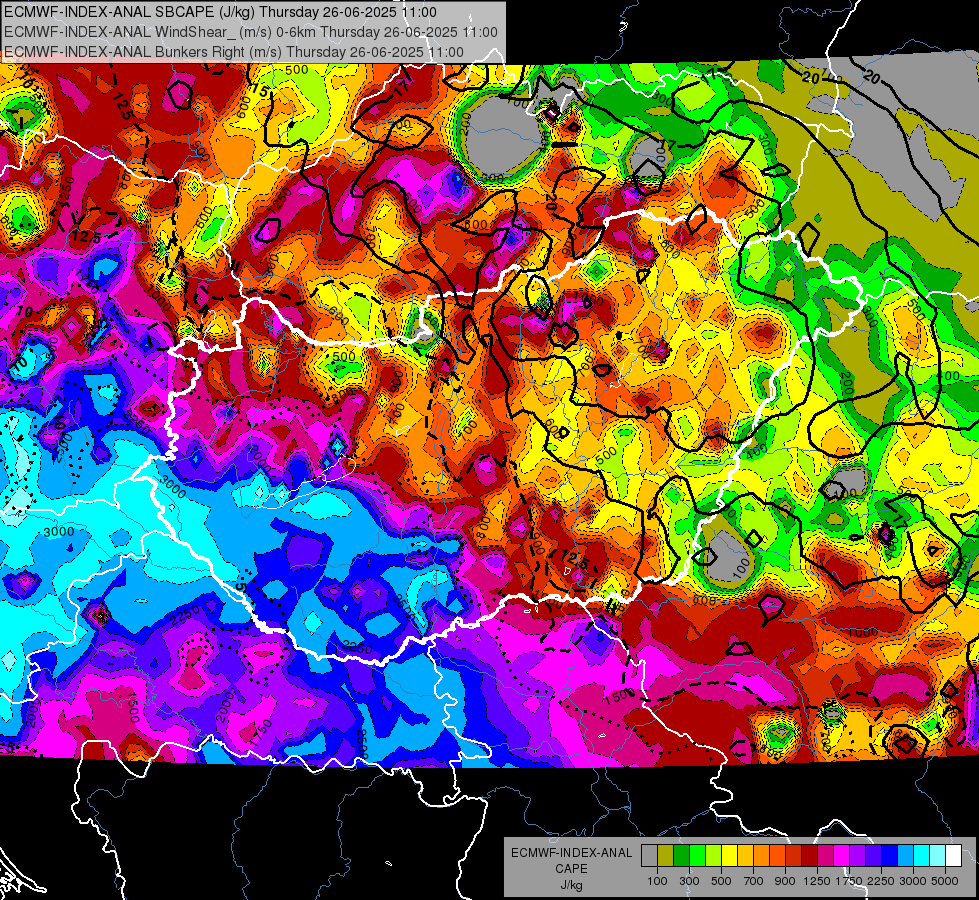979x900 pixels.
Task: Click the gray swatch in CAPE legend
Action: coord(649,856)
